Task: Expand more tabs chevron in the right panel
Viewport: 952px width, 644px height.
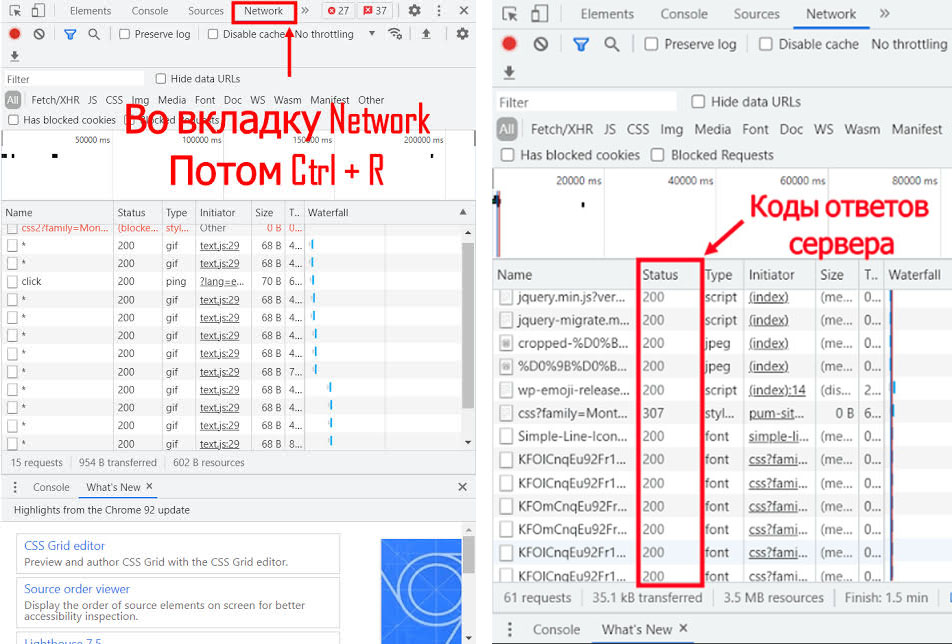Action: tap(884, 14)
